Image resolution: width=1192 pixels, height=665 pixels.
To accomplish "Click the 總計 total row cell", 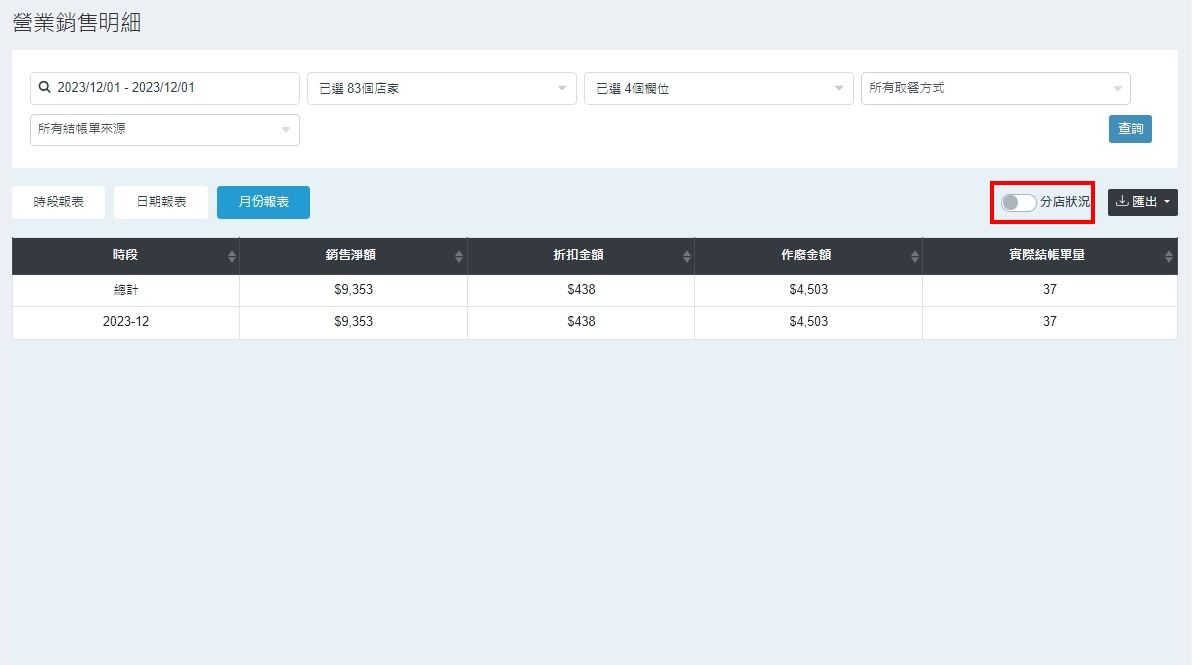I will tap(125, 290).
